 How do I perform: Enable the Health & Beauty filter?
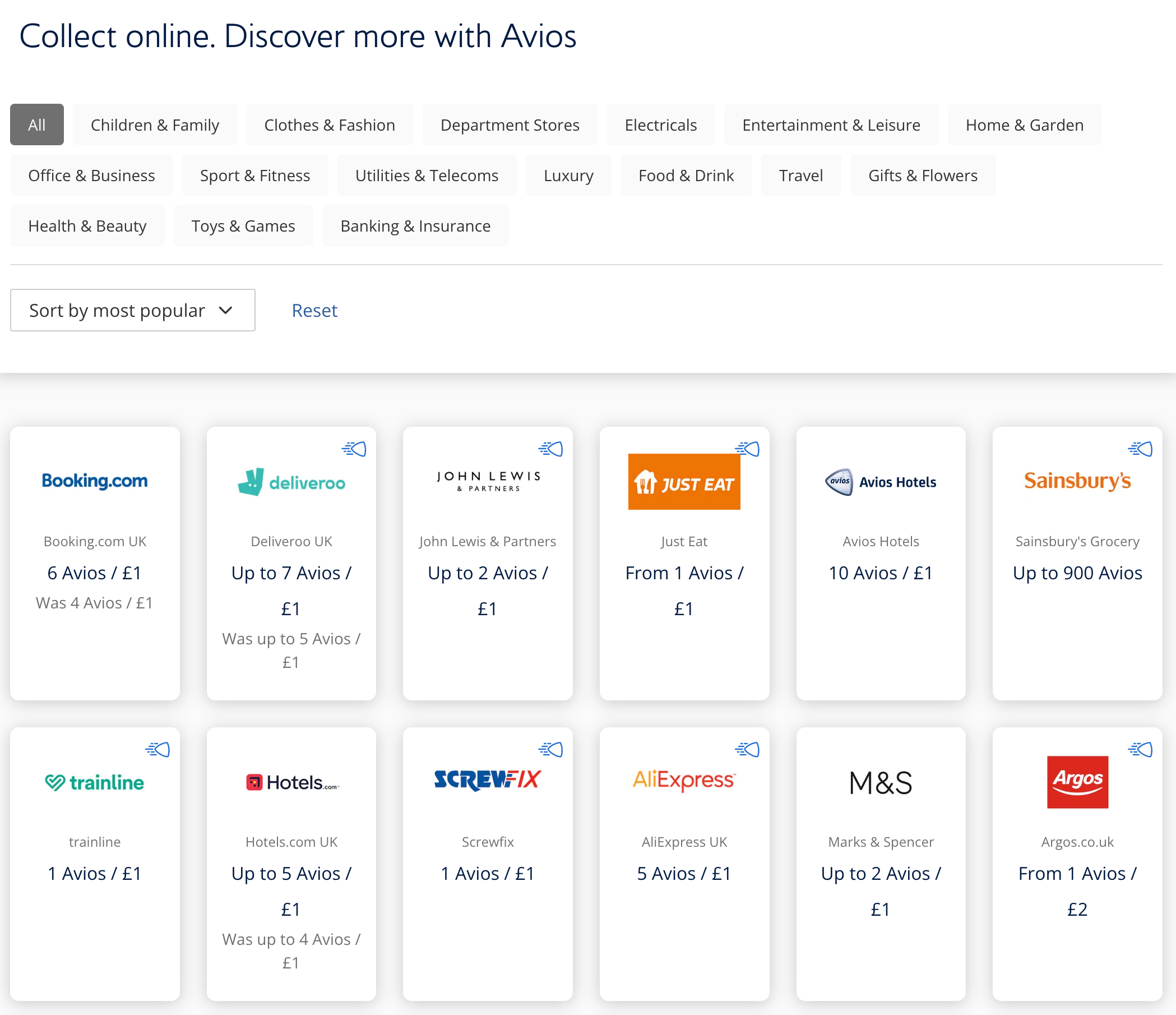tap(87, 225)
